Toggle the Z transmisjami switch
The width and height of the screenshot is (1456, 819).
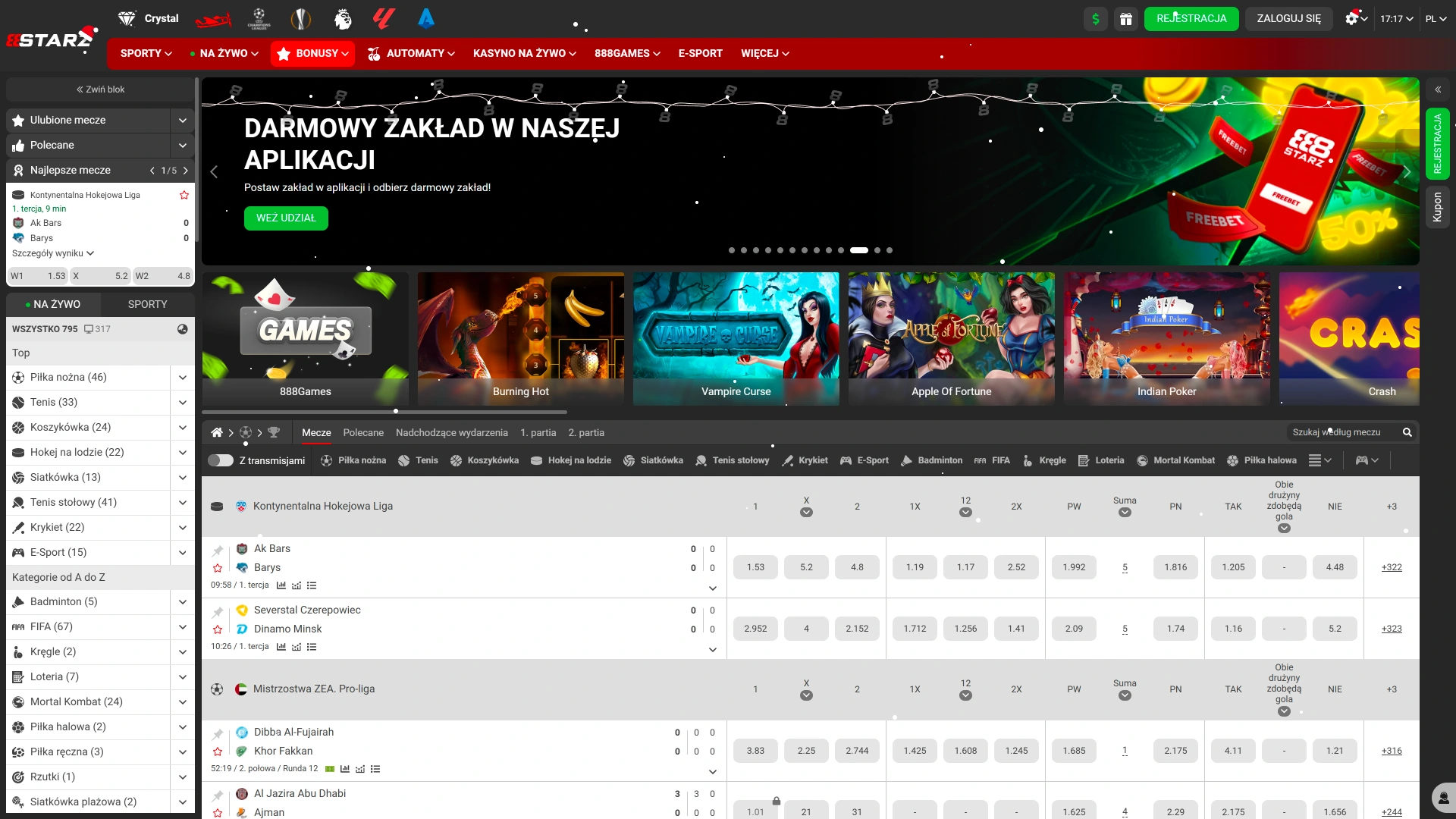point(221,460)
